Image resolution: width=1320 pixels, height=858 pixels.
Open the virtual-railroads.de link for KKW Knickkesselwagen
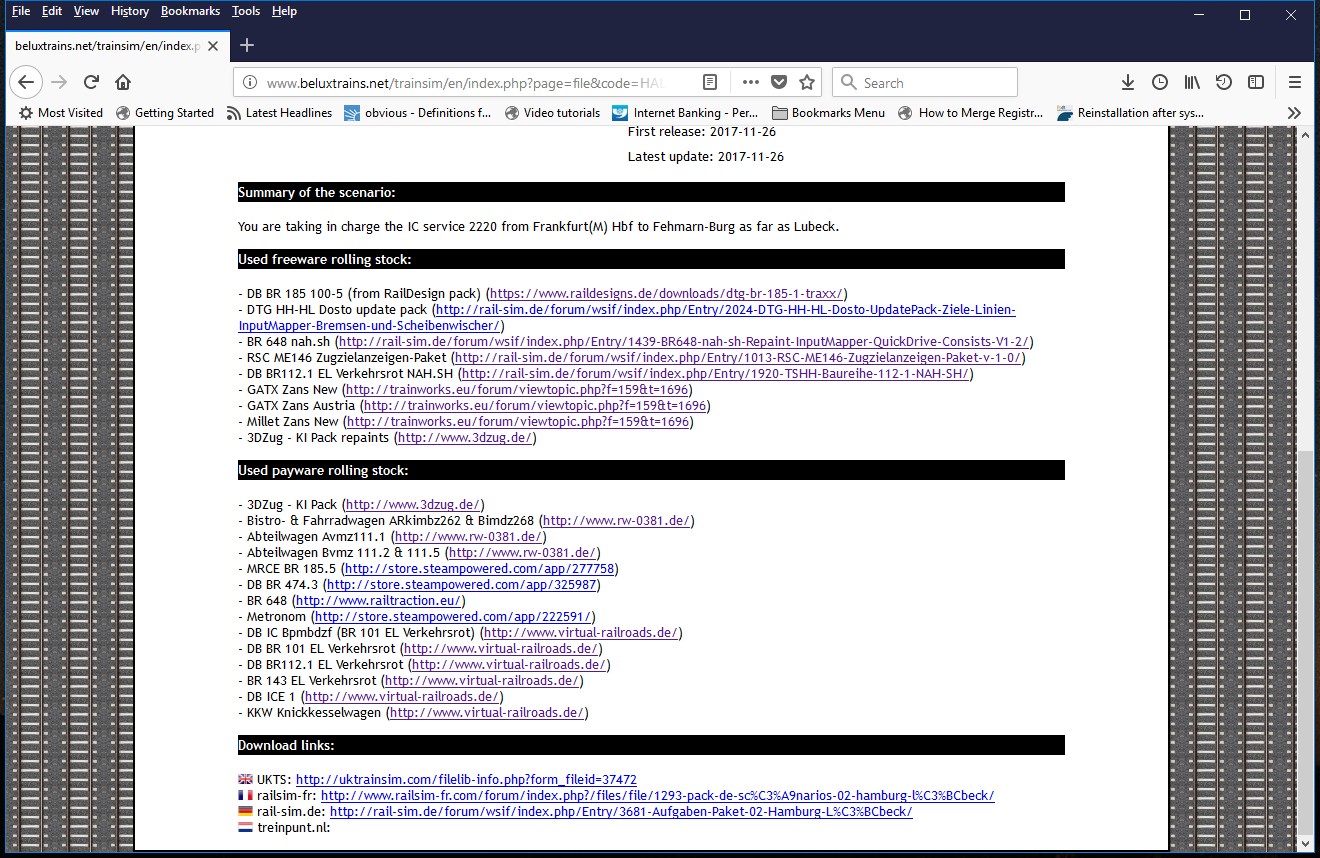487,713
